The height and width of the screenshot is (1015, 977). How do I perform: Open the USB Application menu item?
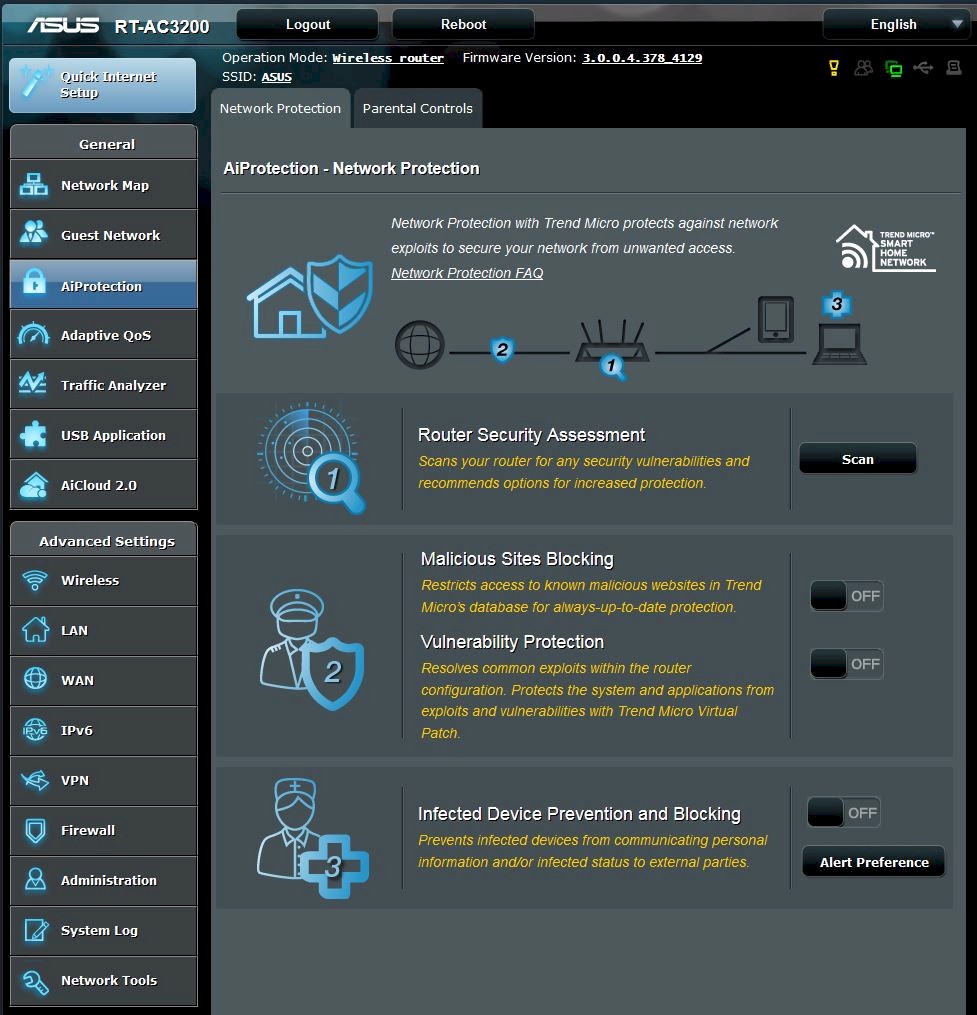104,435
